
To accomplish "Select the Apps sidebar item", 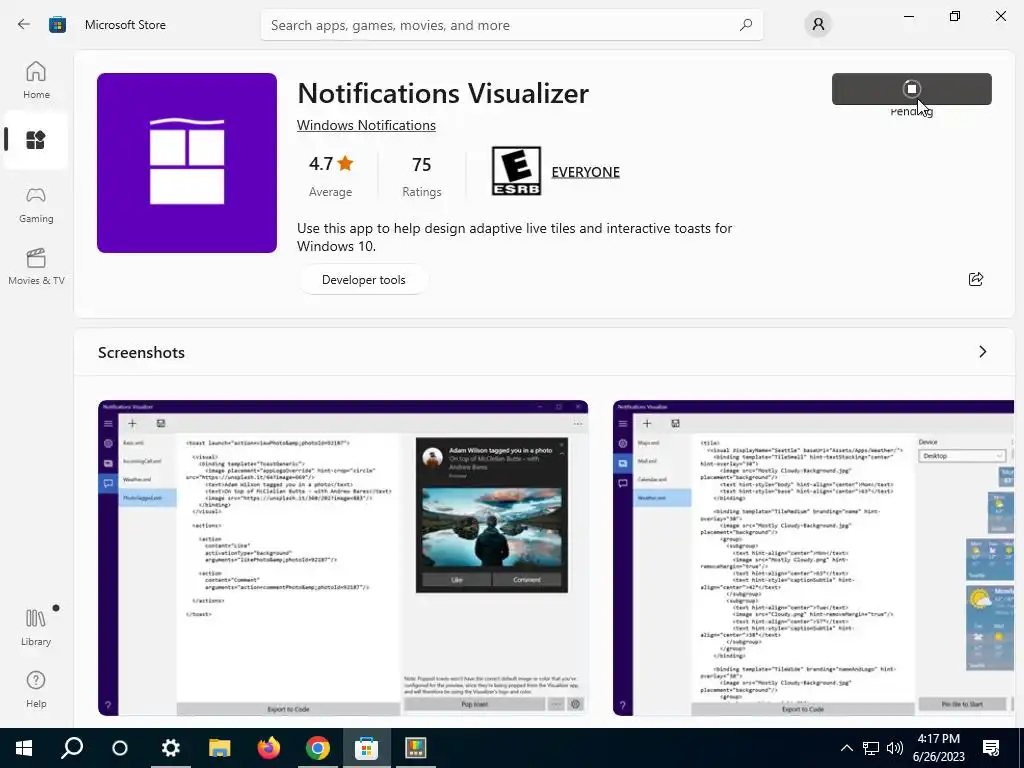I will point(36,140).
